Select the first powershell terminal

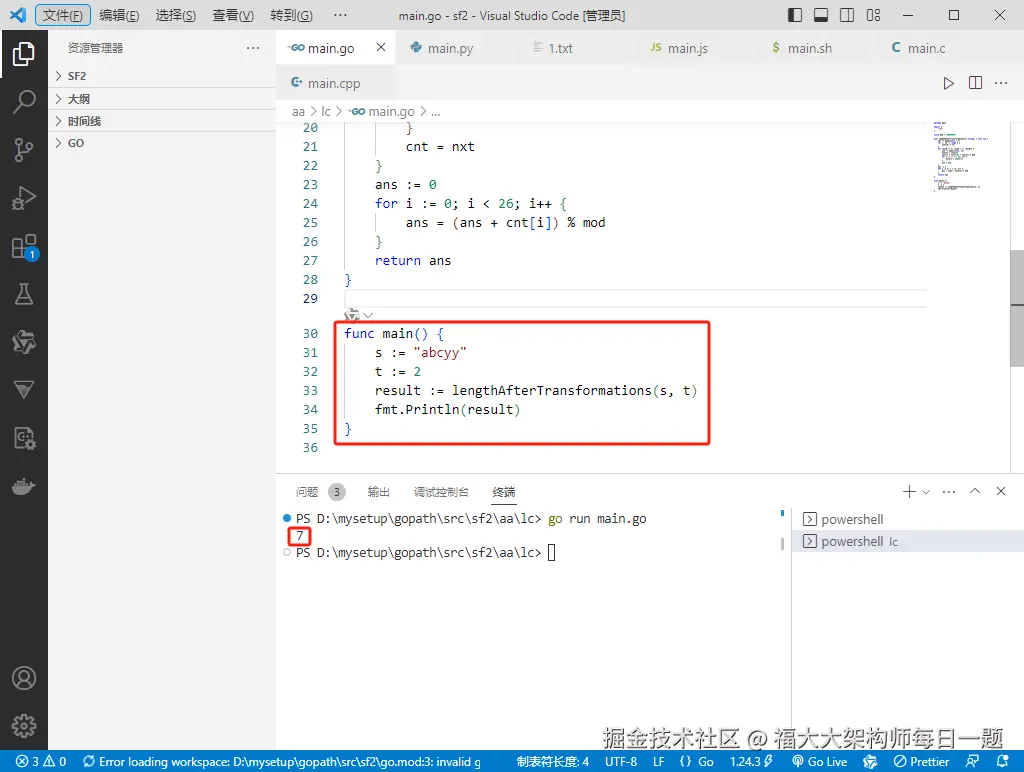coord(908,519)
